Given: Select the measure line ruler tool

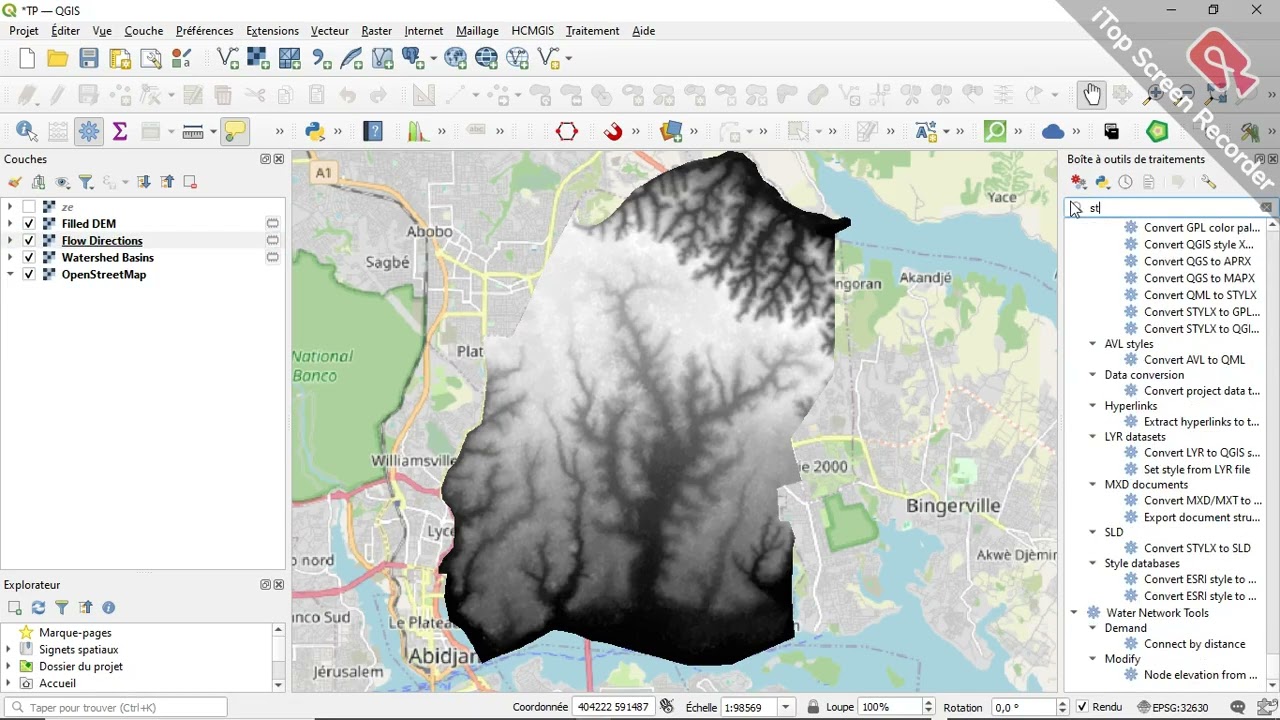Looking at the screenshot, I should click(193, 131).
